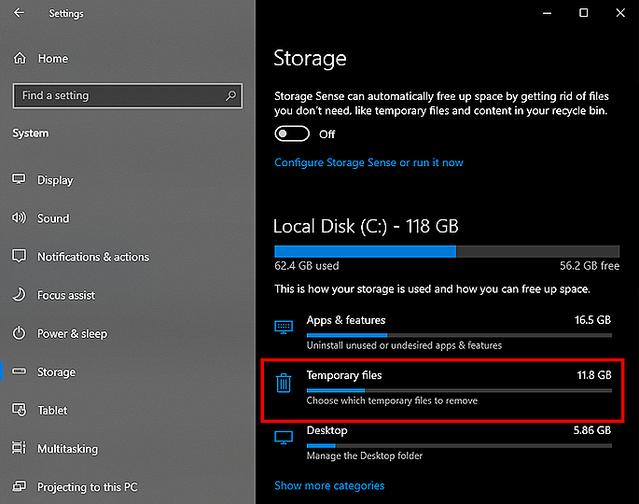Click the Notifications & actions icon
This screenshot has height=504, width=639.
pos(19,256)
